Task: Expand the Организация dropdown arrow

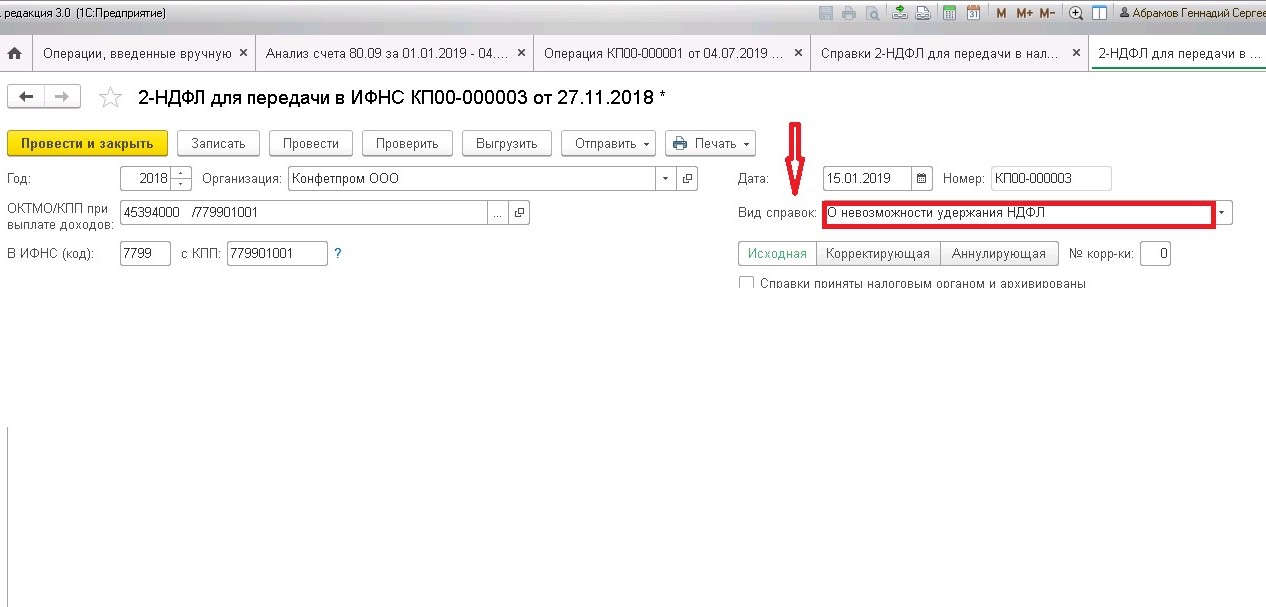Action: (x=666, y=179)
